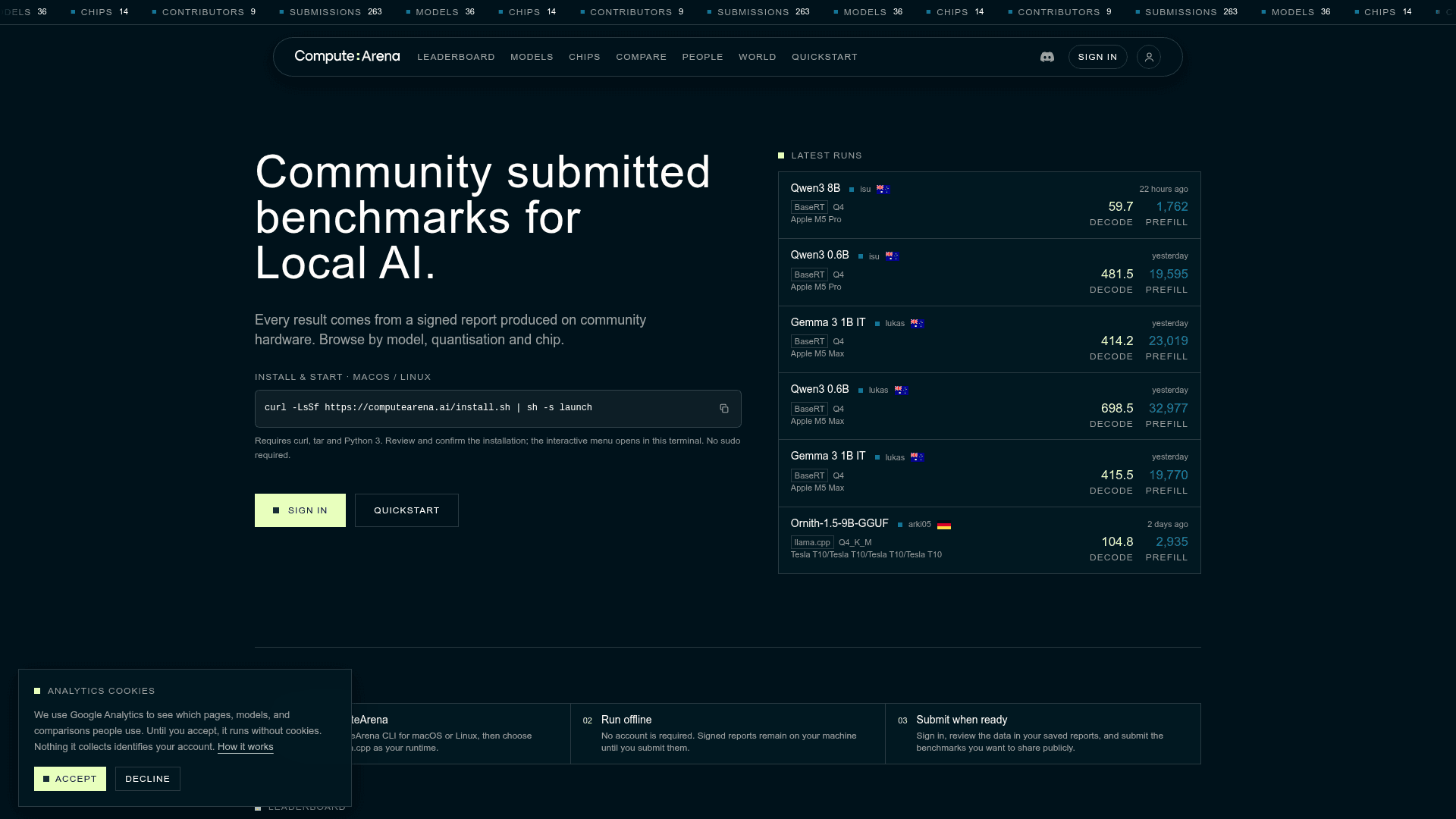The width and height of the screenshot is (1456, 819).
Task: Open the World nav item
Action: (x=758, y=57)
